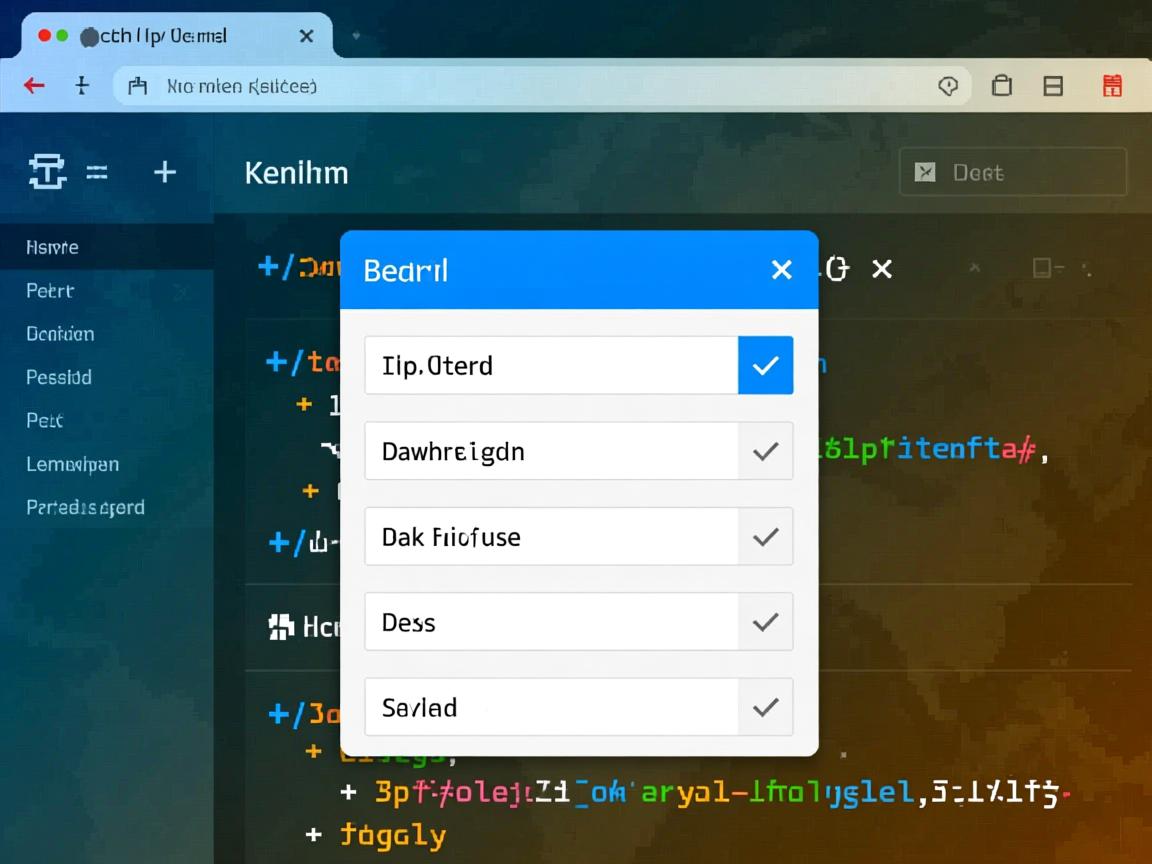Click the split-panel icon in browser toolbar
This screenshot has height=864, width=1152.
pos(1053,86)
